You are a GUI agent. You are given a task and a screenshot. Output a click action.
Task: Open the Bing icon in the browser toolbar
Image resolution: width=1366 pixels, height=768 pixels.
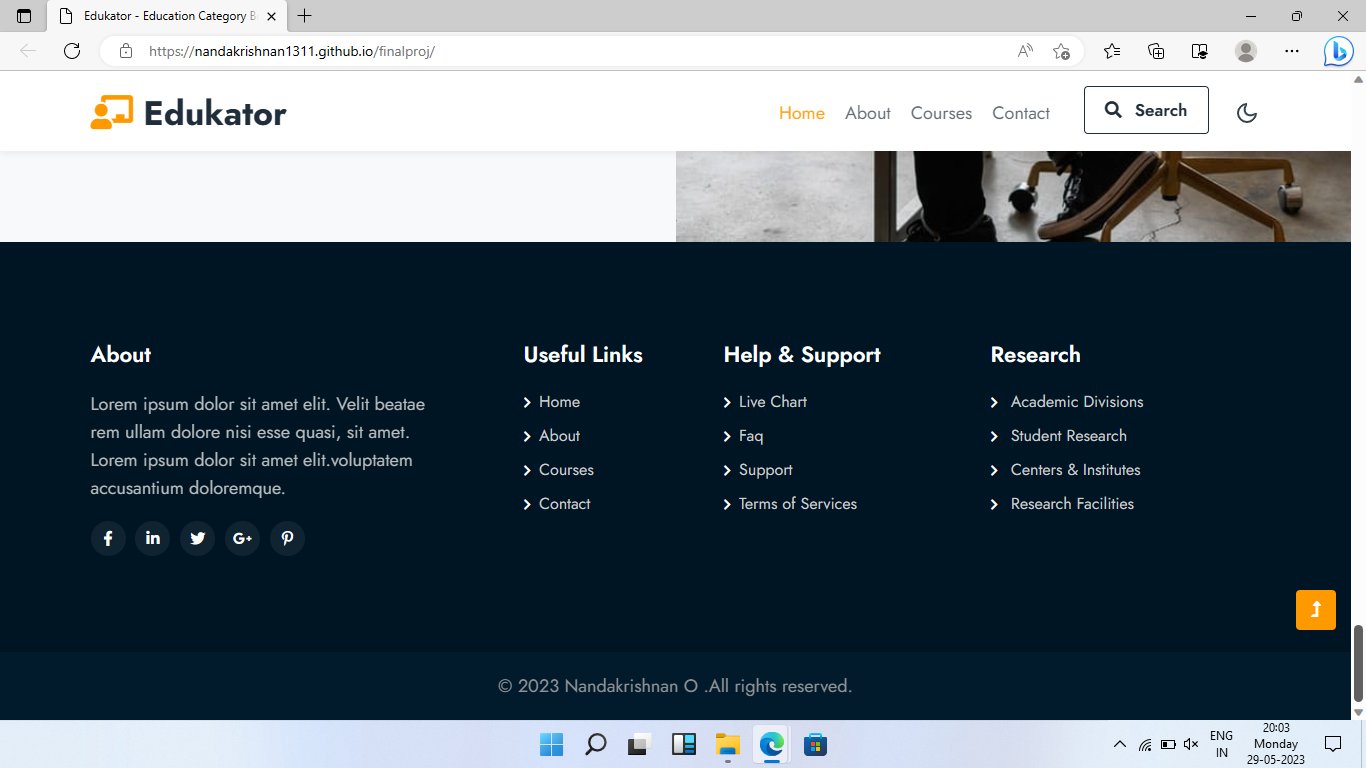point(1338,51)
